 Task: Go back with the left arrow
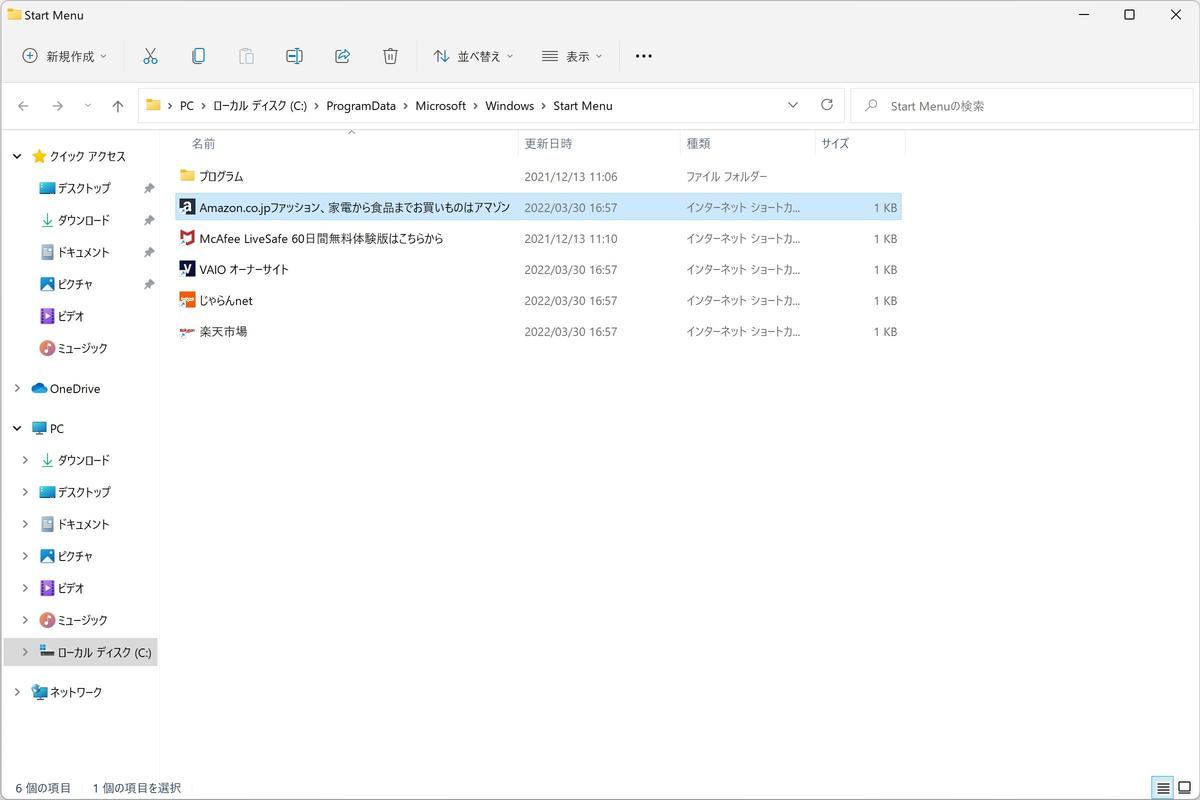point(23,106)
